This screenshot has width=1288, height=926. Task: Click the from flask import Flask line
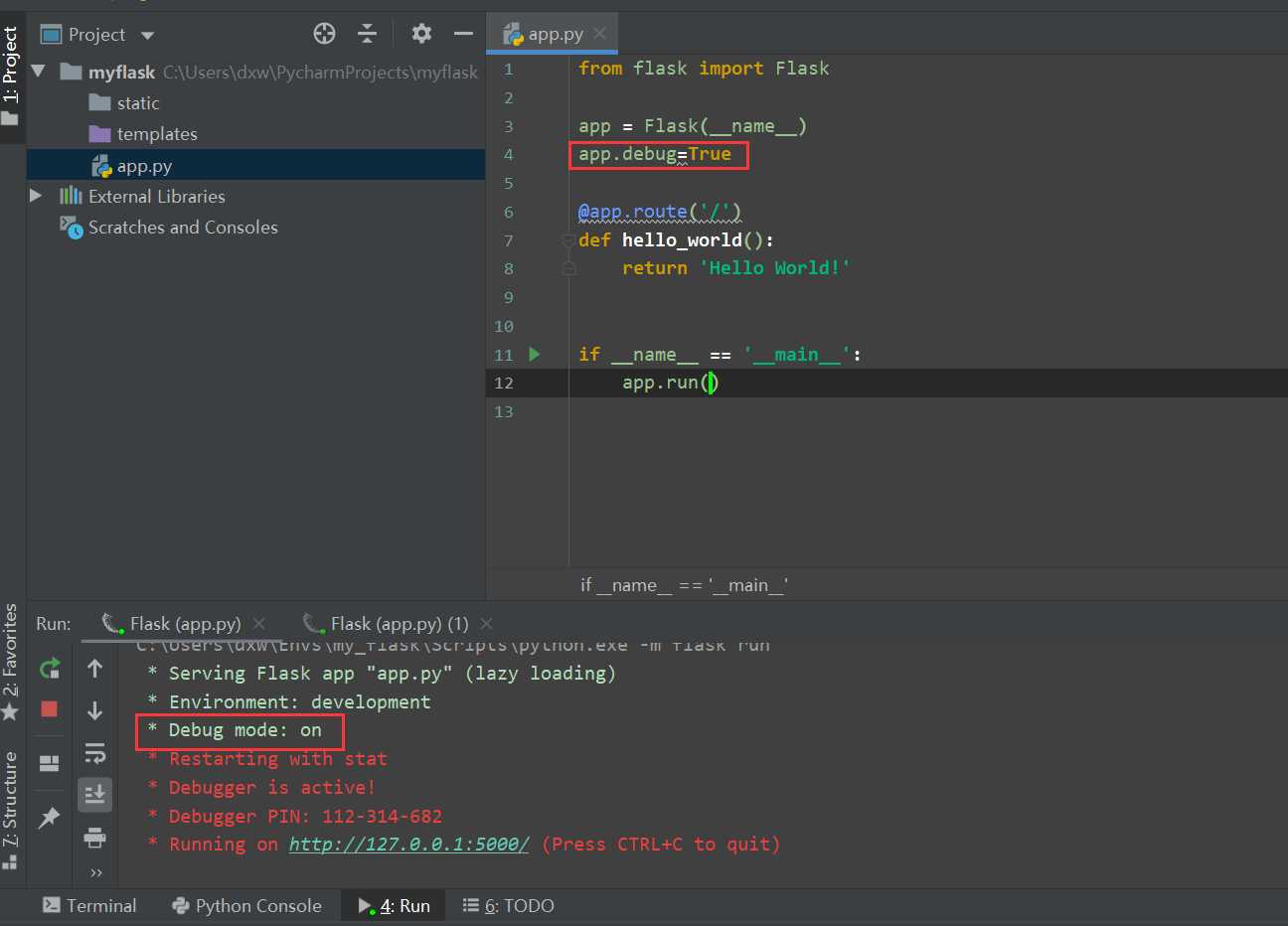click(x=704, y=69)
